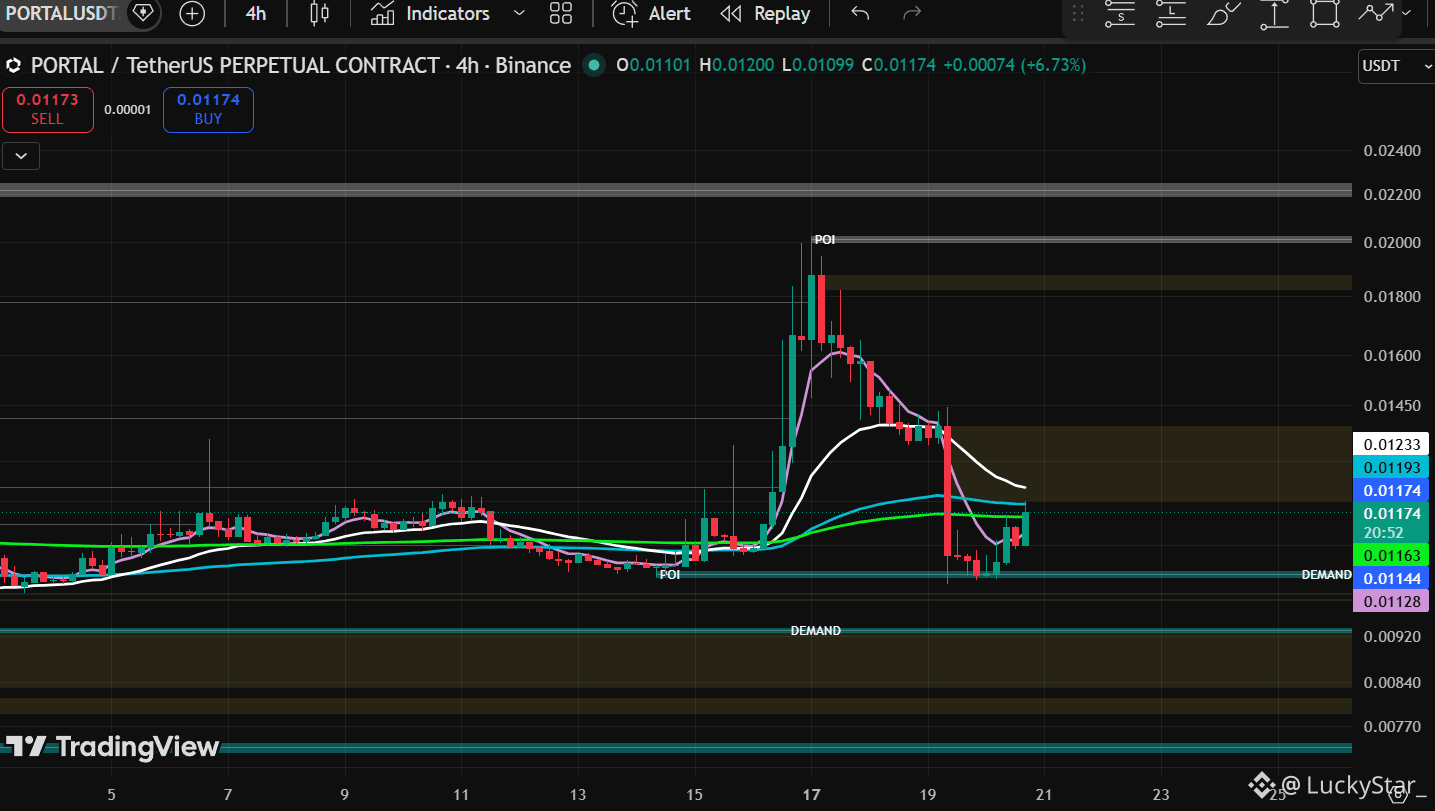Toggle the green market status dot
The width and height of the screenshot is (1435, 811).
click(x=595, y=66)
